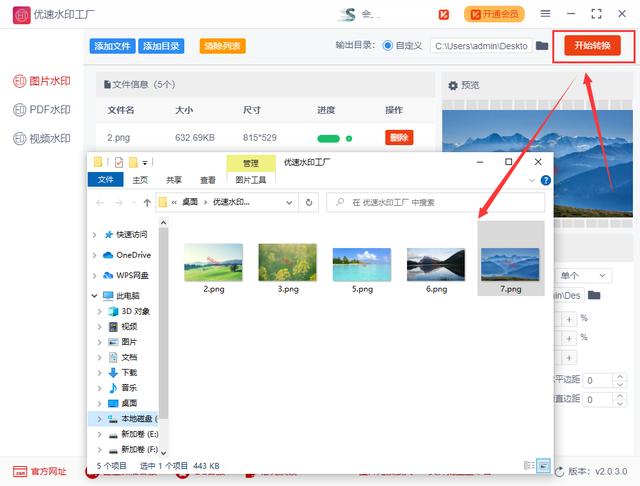
Task: Expand the 快速访问 tree node
Action: [x=94, y=235]
